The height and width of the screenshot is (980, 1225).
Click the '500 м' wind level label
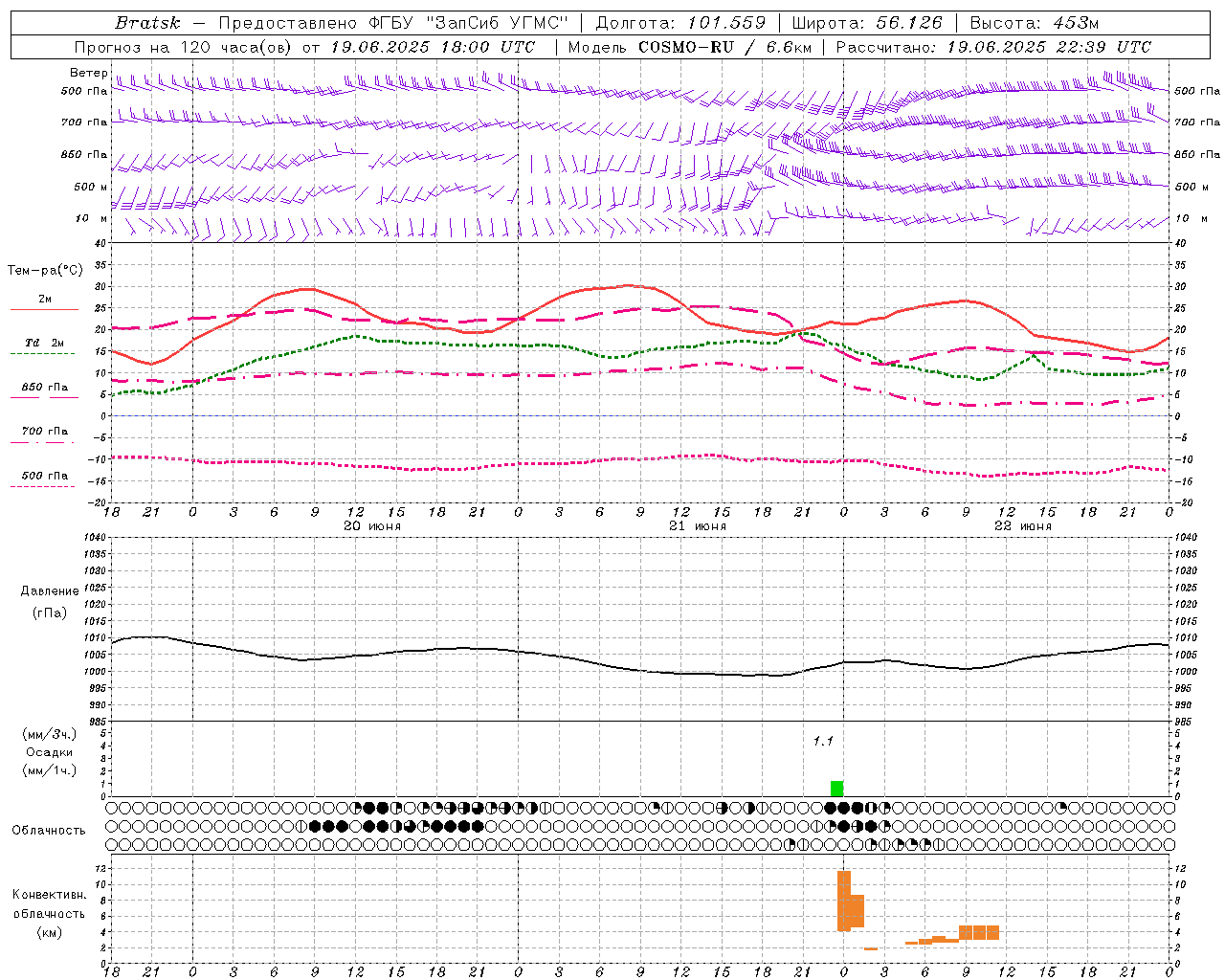(x=91, y=187)
